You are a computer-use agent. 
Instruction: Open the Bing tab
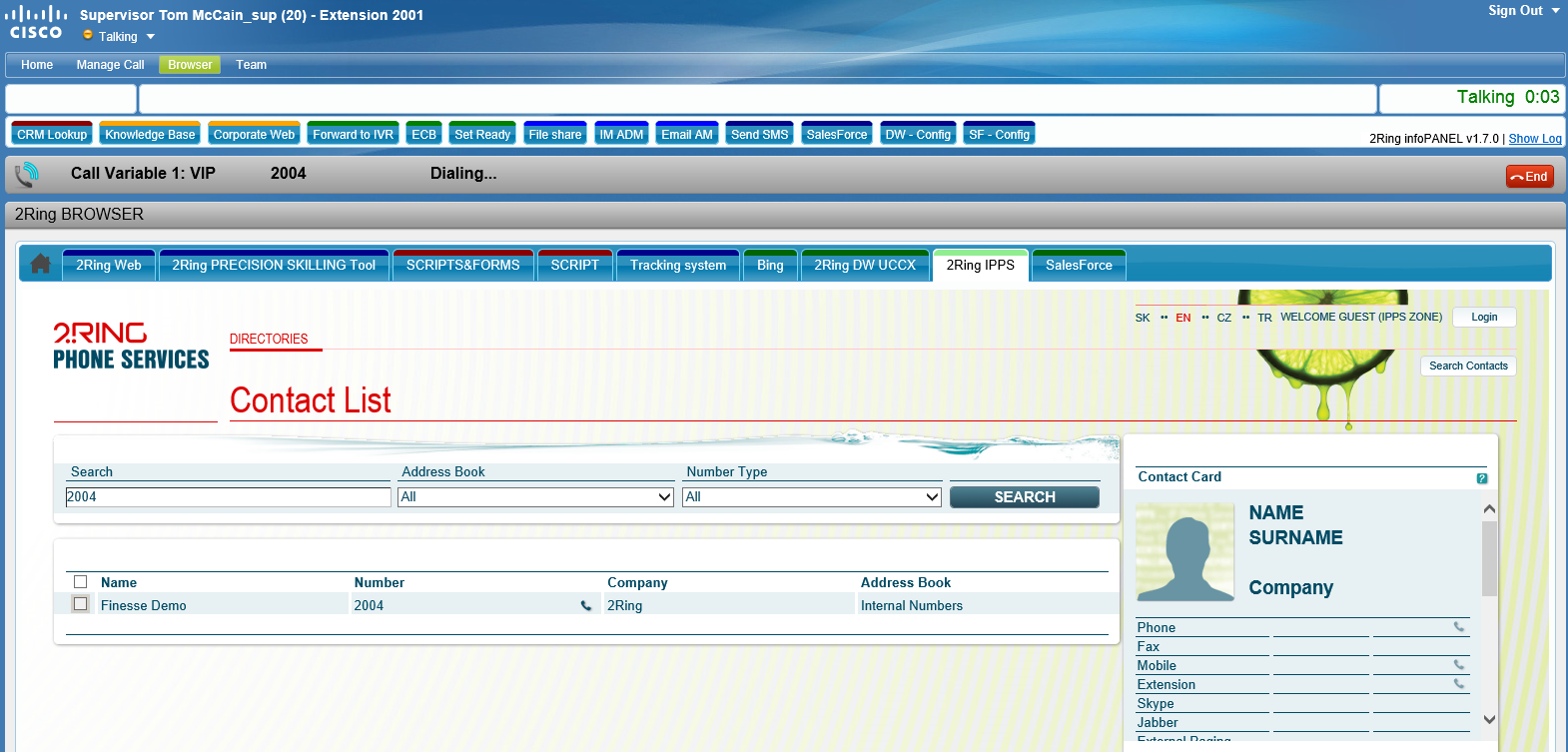pos(770,265)
